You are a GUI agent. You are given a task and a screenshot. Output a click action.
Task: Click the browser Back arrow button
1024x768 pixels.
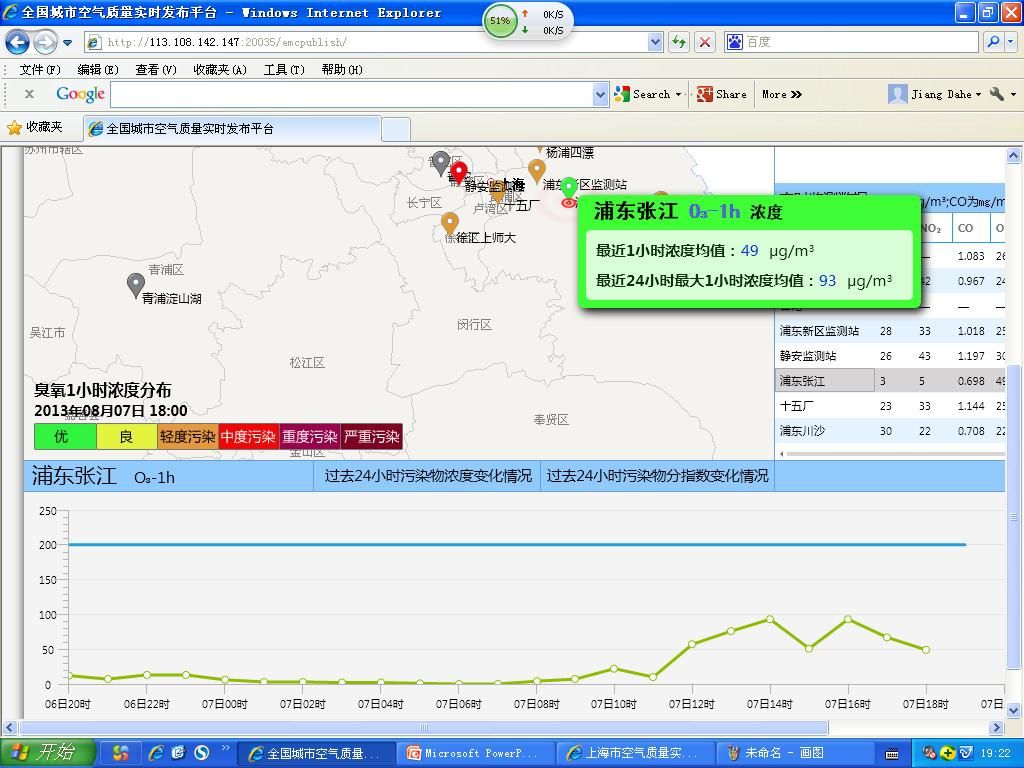[x=17, y=42]
